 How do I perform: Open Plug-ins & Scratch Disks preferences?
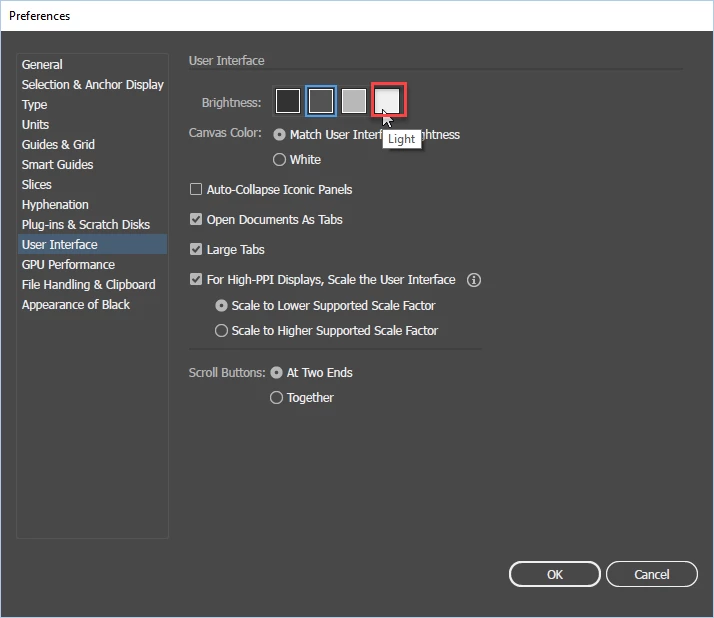92,225
